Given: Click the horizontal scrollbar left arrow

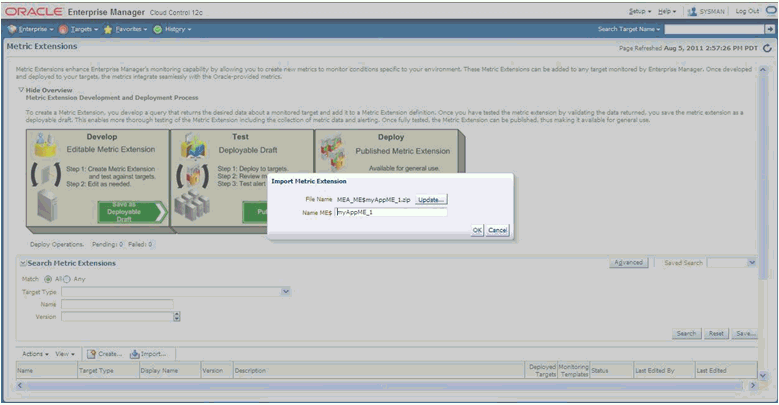Looking at the screenshot, I should 20,385.
